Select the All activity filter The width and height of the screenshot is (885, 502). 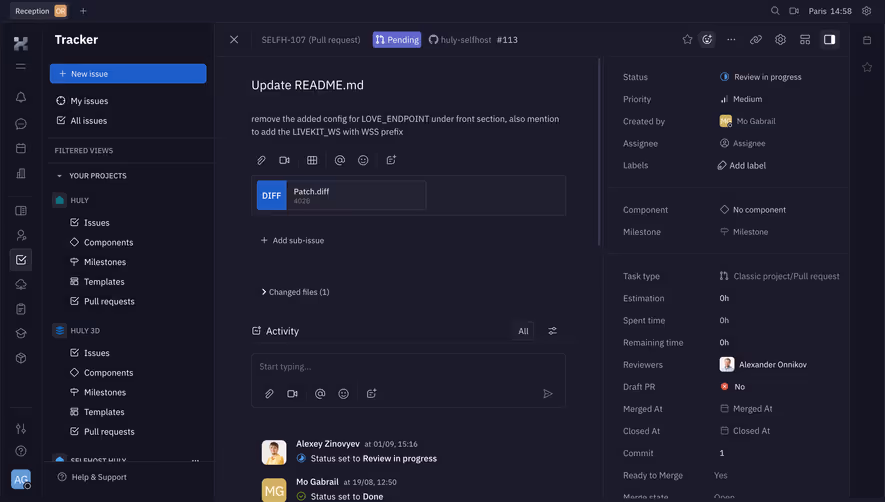(523, 331)
